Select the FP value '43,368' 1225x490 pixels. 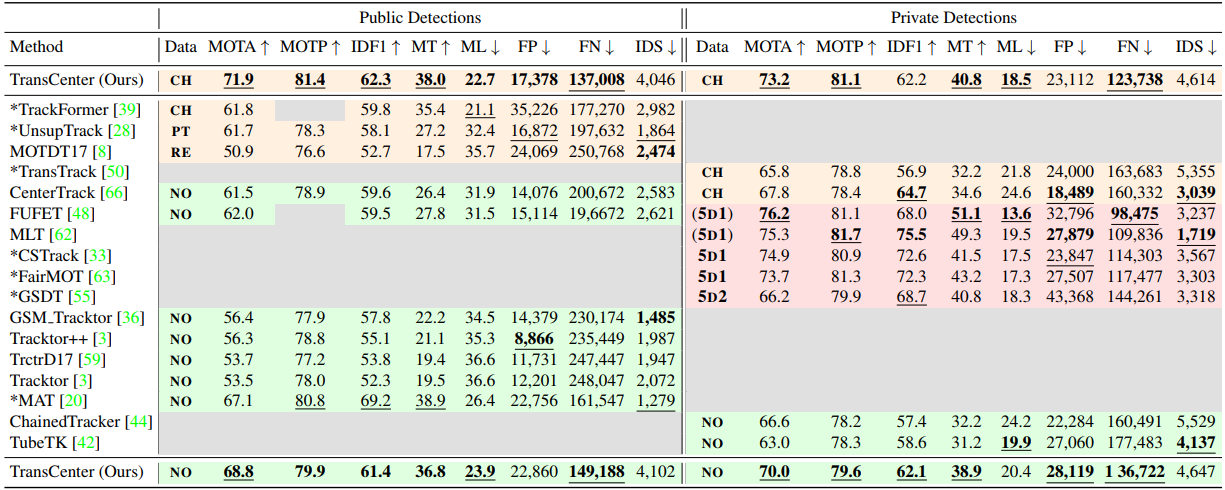coord(1072,296)
